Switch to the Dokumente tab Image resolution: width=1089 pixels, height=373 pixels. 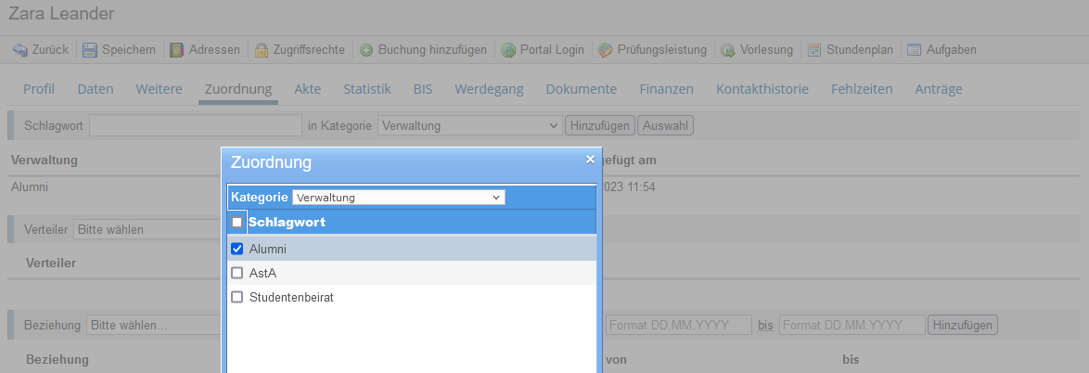tap(581, 89)
